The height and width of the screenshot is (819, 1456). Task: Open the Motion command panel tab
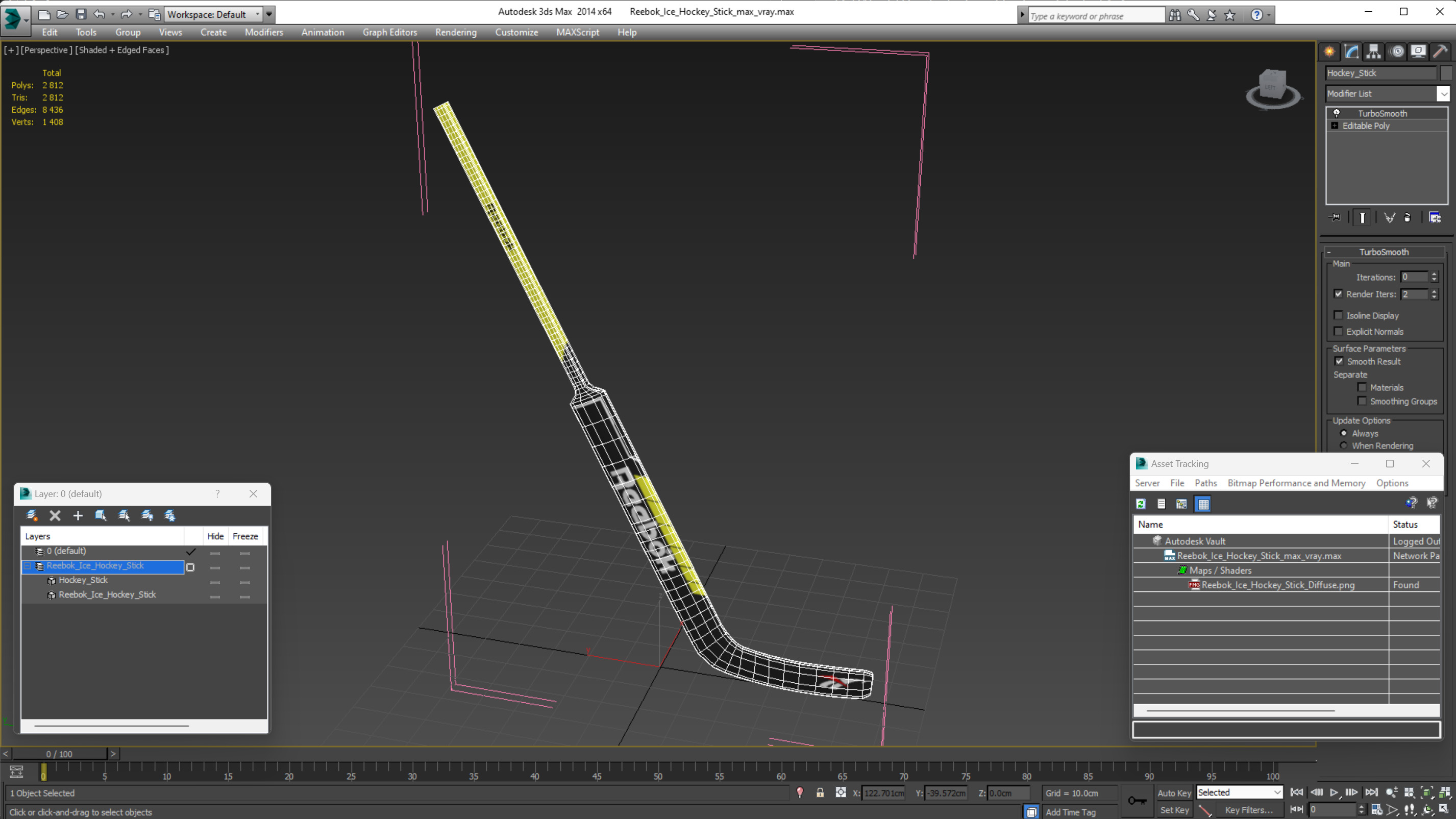1397,52
